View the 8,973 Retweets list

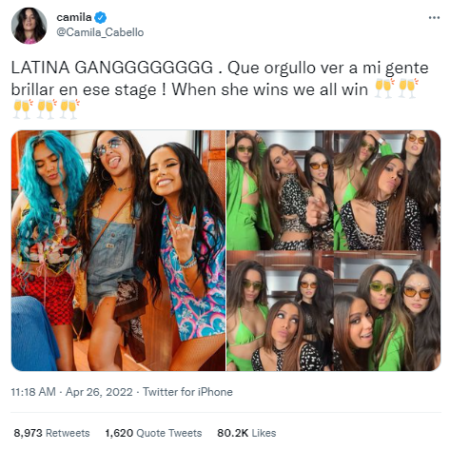pos(52,433)
